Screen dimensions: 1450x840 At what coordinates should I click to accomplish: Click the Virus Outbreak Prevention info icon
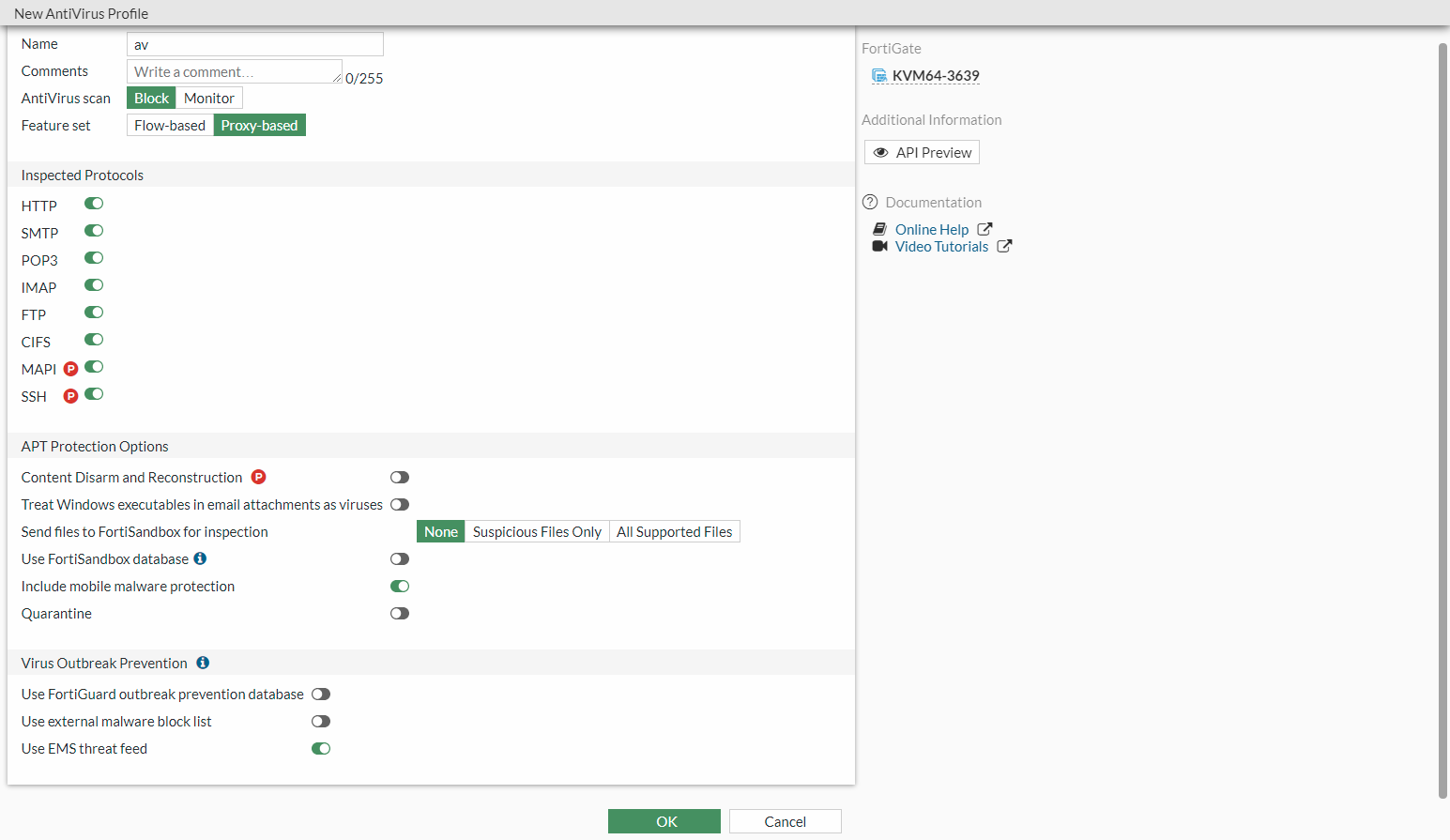tap(203, 663)
